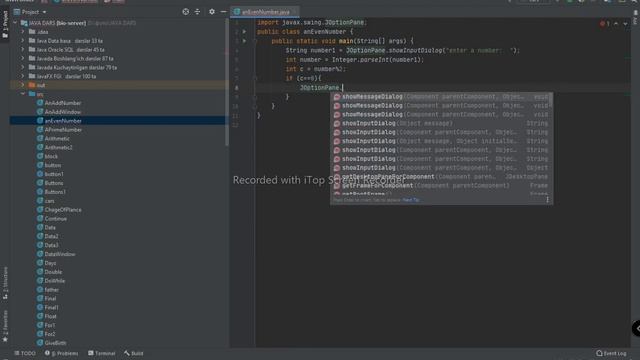Select Data2 class in tree
640x360 pixels.
(x=51, y=236)
